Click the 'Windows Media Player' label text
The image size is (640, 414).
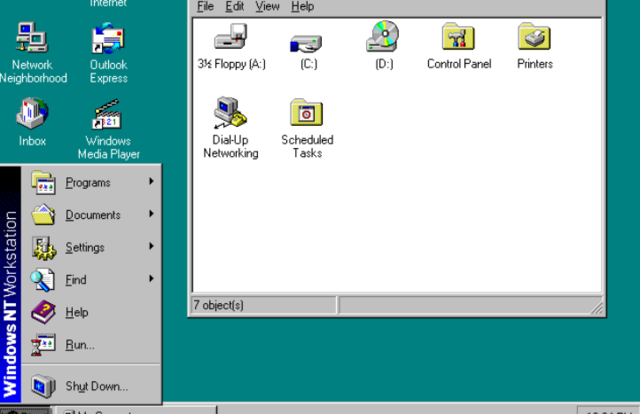(109, 147)
